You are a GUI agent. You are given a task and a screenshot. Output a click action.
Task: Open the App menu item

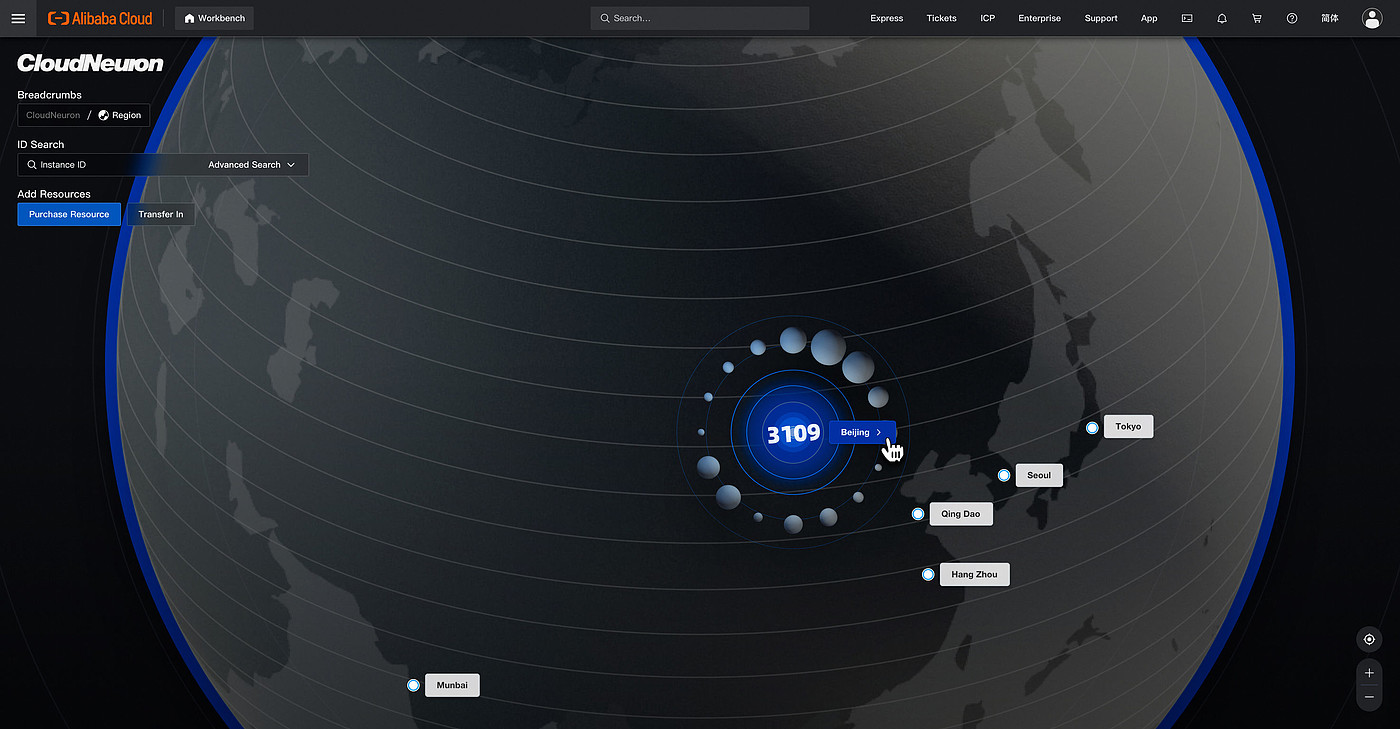click(x=1149, y=18)
